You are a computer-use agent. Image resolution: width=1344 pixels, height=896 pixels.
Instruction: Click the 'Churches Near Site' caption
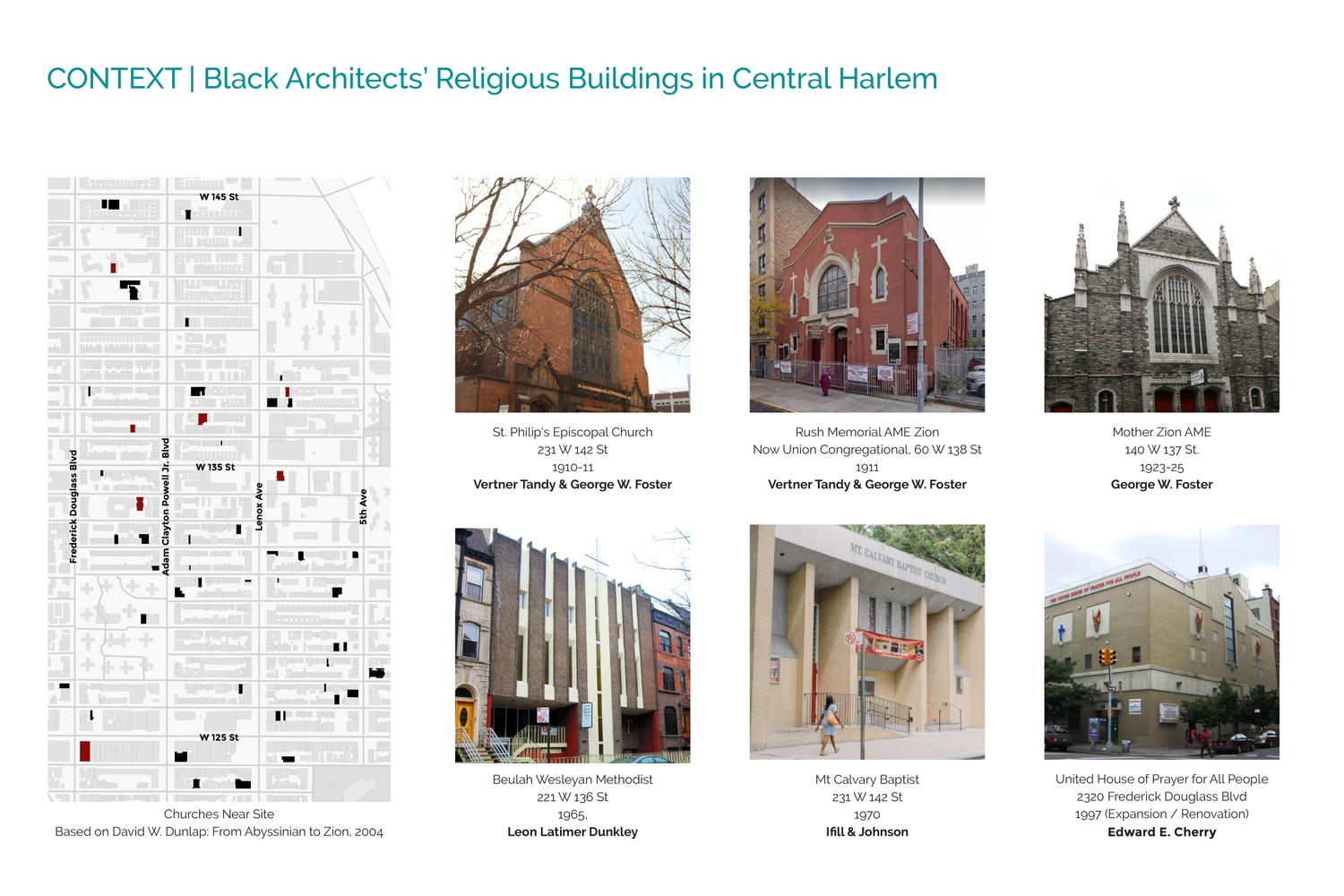[219, 814]
